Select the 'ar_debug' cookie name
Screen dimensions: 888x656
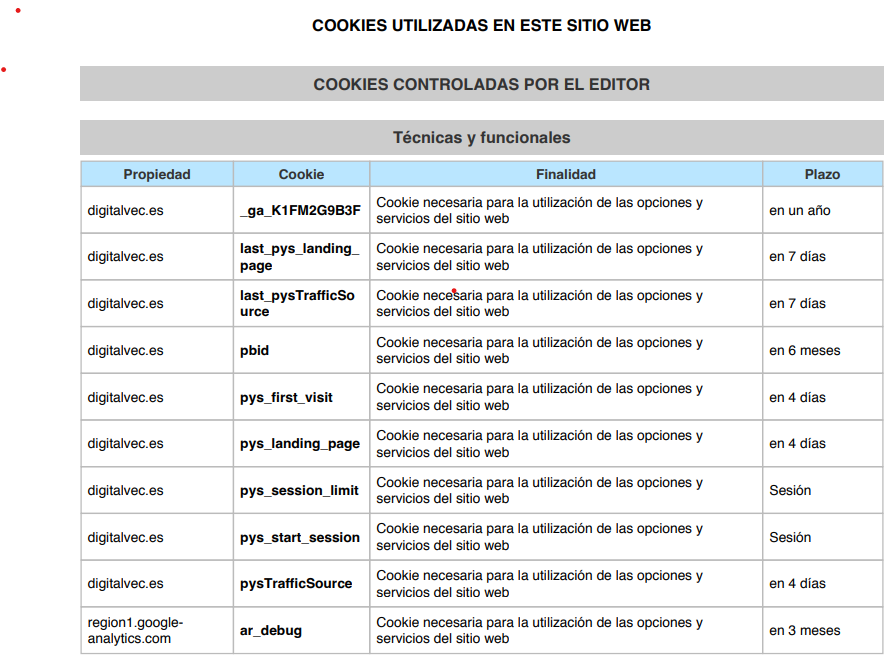pyautogui.click(x=271, y=631)
